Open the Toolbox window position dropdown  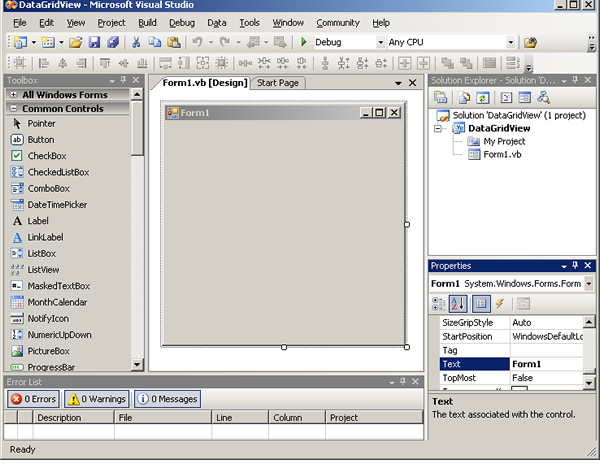pos(112,81)
